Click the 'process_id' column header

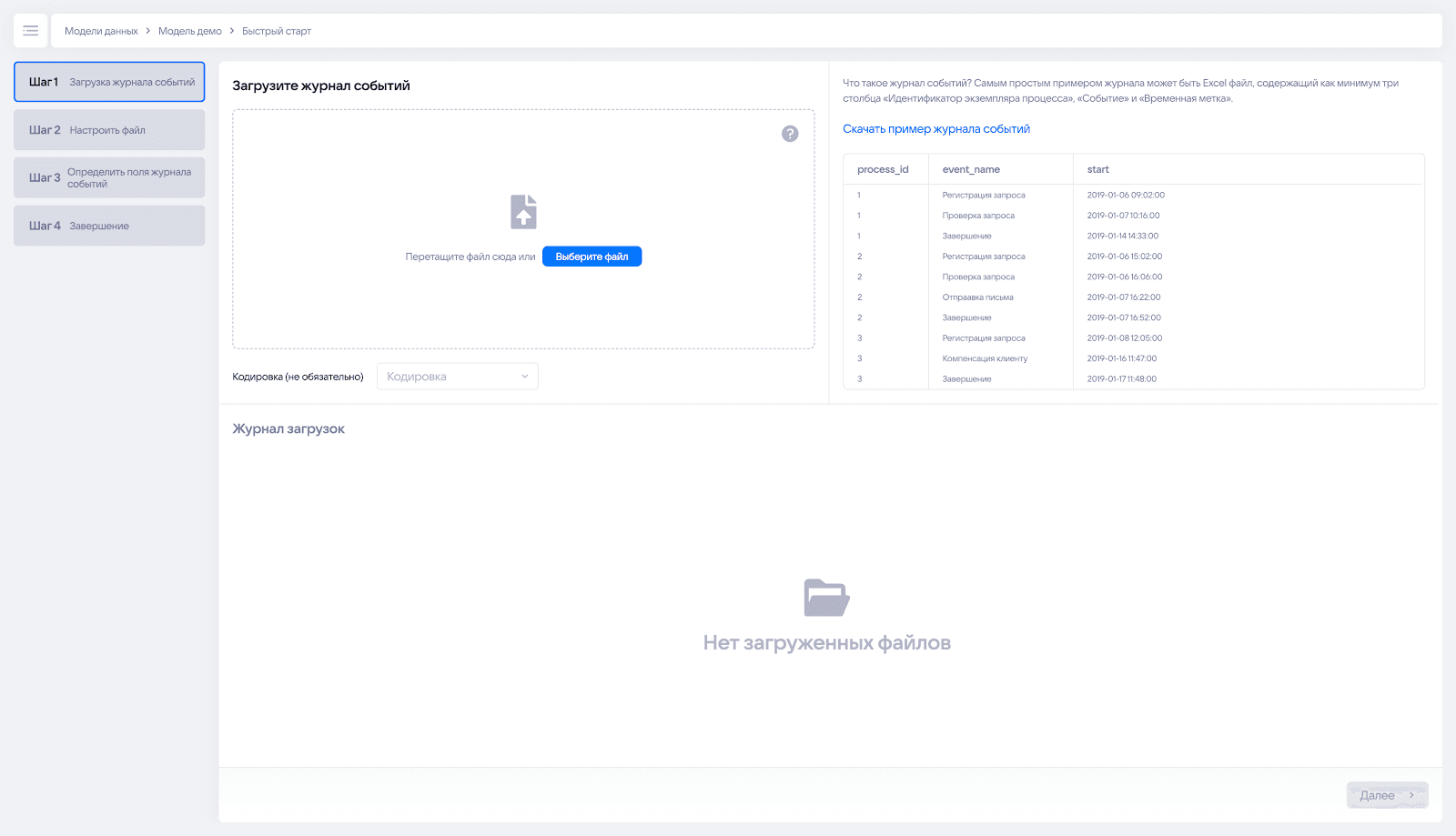pos(883,169)
